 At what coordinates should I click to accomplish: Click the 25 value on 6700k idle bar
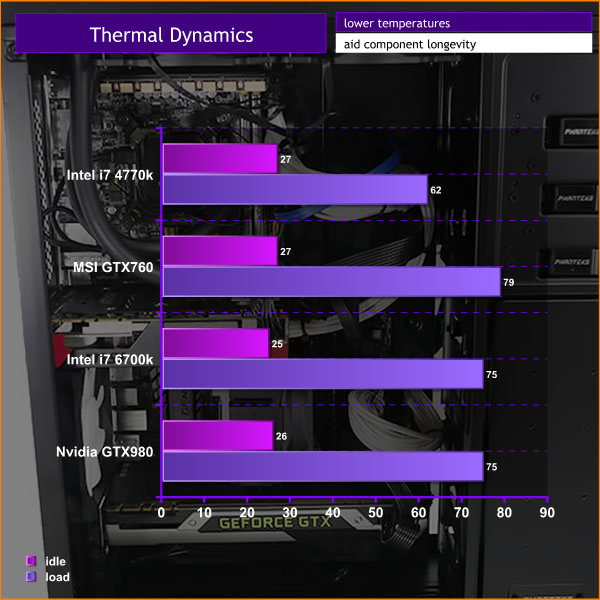point(277,344)
